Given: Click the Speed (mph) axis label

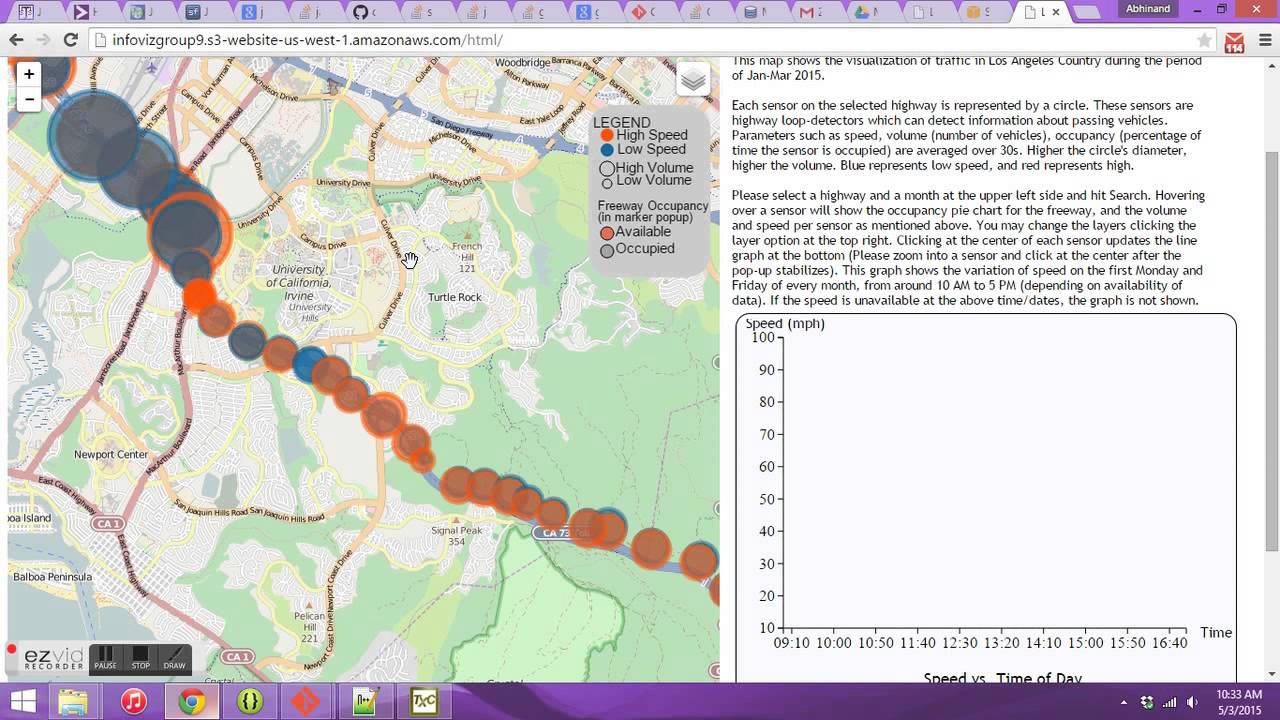Looking at the screenshot, I should 785,323.
